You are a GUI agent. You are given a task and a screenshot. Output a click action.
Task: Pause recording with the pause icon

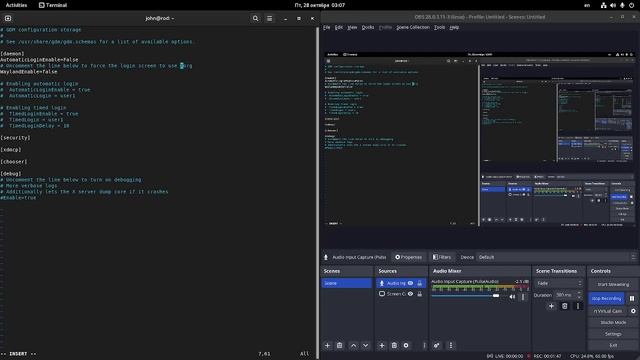point(632,298)
